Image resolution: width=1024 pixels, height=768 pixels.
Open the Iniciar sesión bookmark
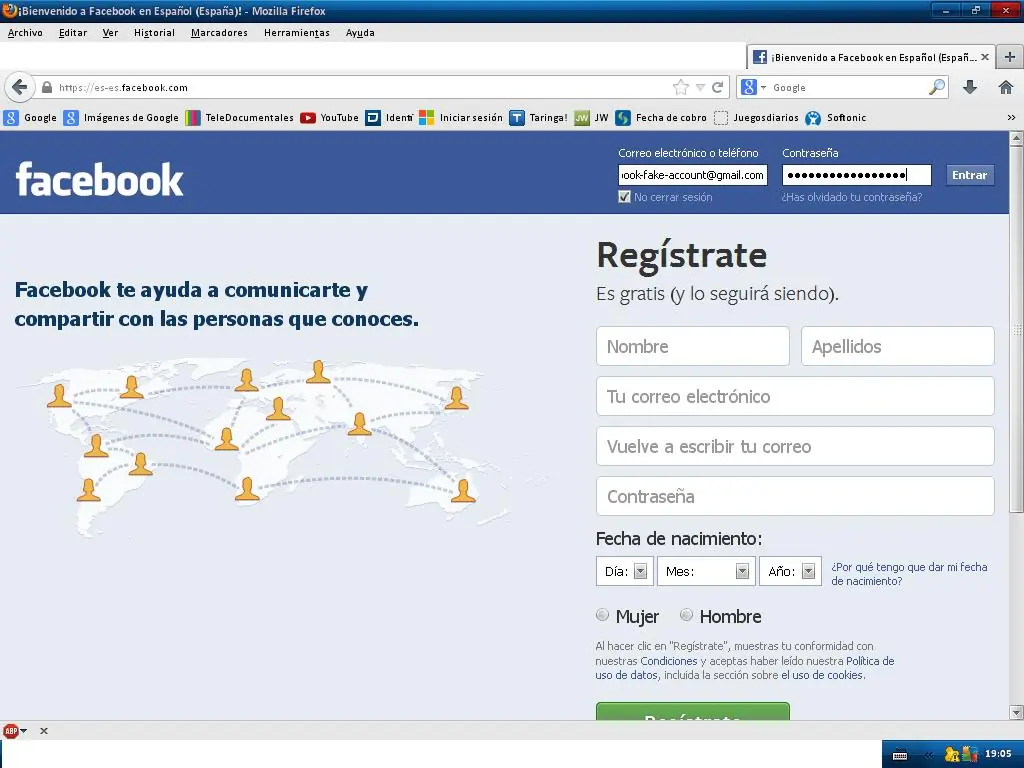[461, 118]
